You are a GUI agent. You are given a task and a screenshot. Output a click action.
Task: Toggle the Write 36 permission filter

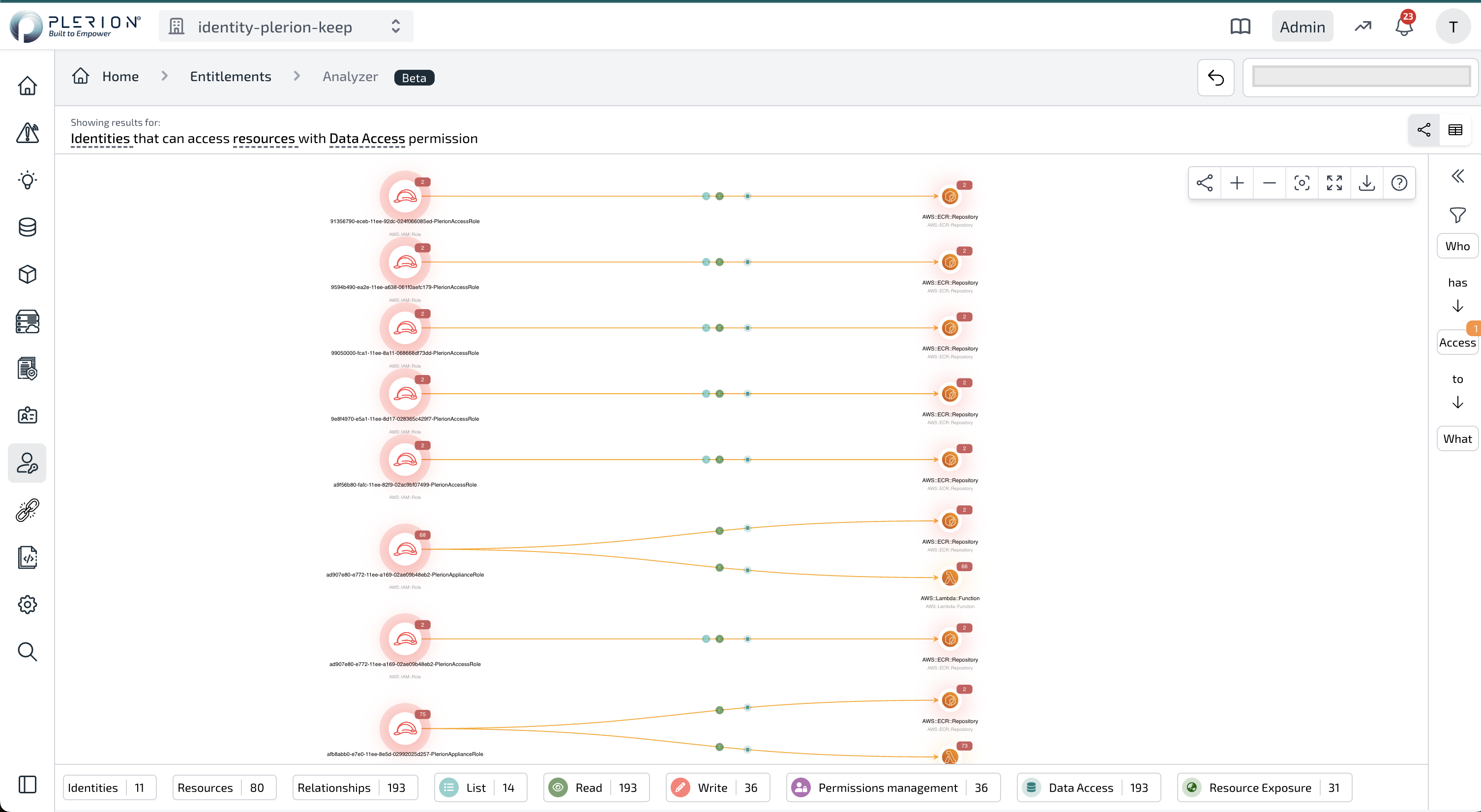pos(717,787)
